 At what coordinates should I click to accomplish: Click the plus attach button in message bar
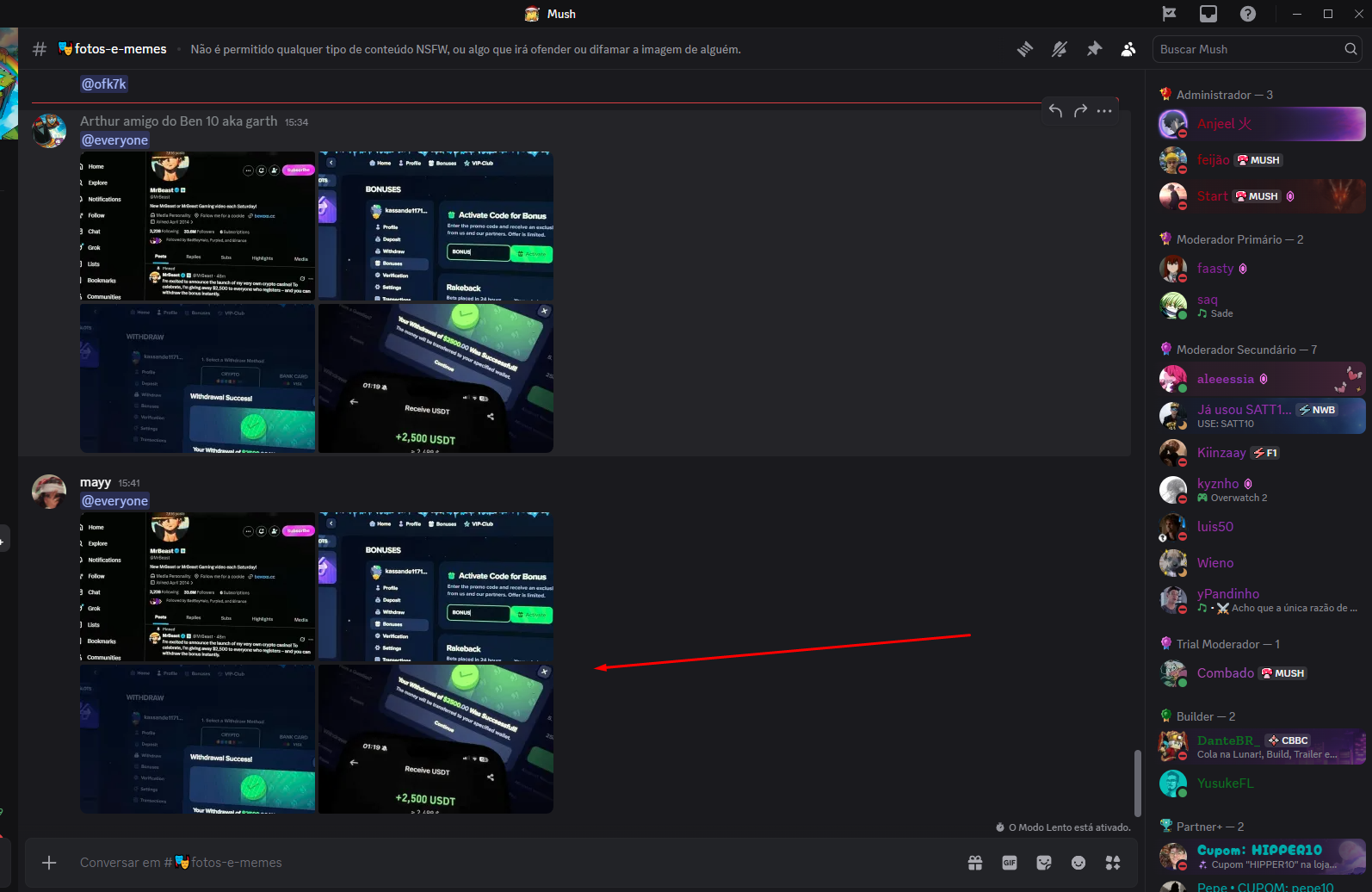49,863
